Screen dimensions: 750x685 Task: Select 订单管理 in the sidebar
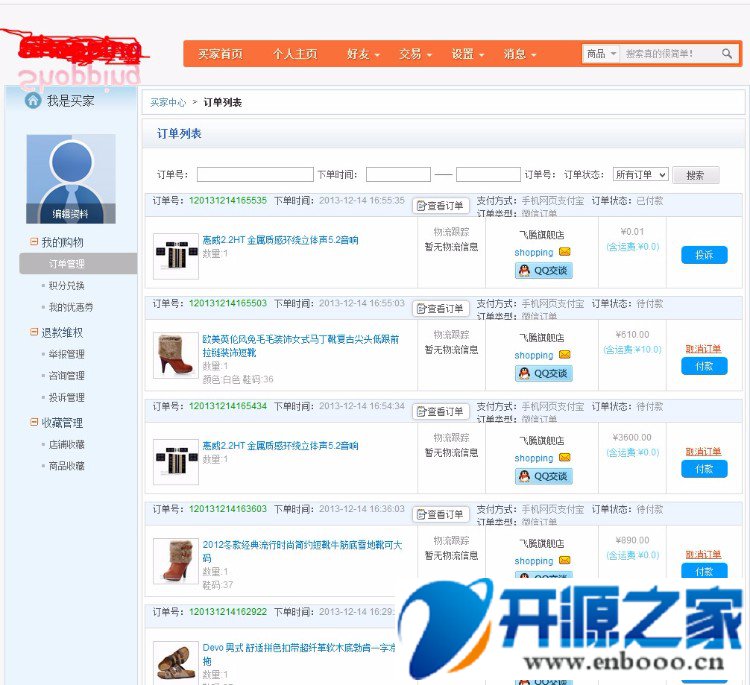click(78, 264)
